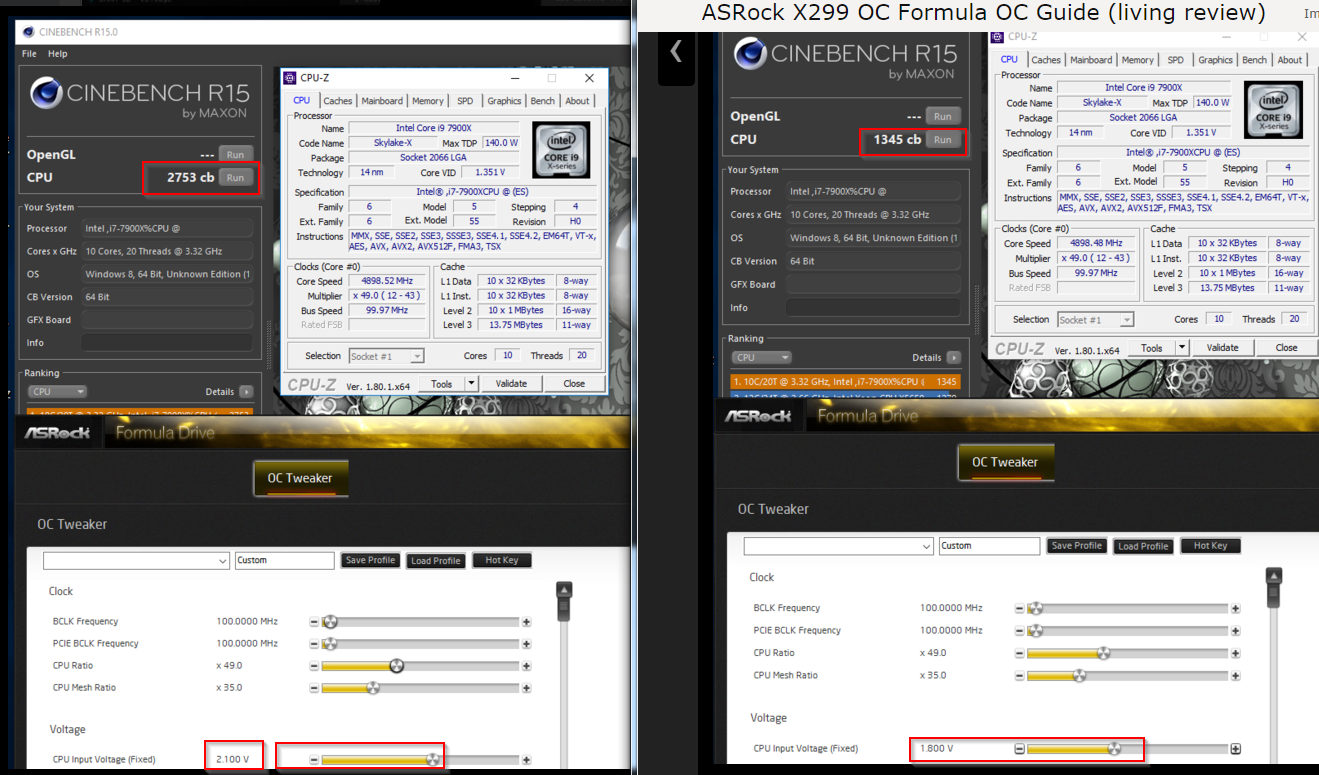
Task: Switch to Graphics tab in right CPU-Z
Action: pyautogui.click(x=1215, y=60)
